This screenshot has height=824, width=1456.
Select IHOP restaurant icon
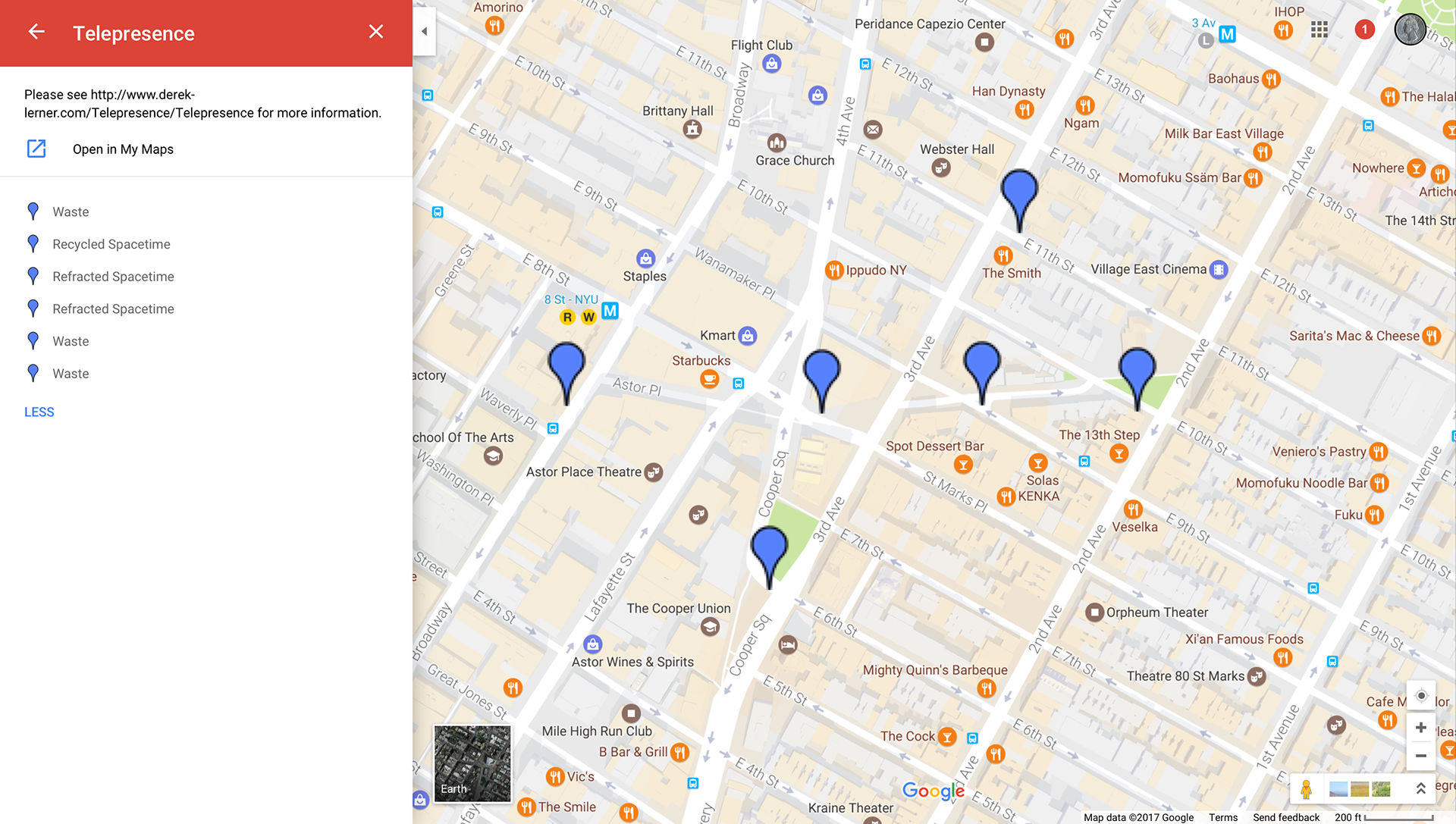(x=1283, y=30)
